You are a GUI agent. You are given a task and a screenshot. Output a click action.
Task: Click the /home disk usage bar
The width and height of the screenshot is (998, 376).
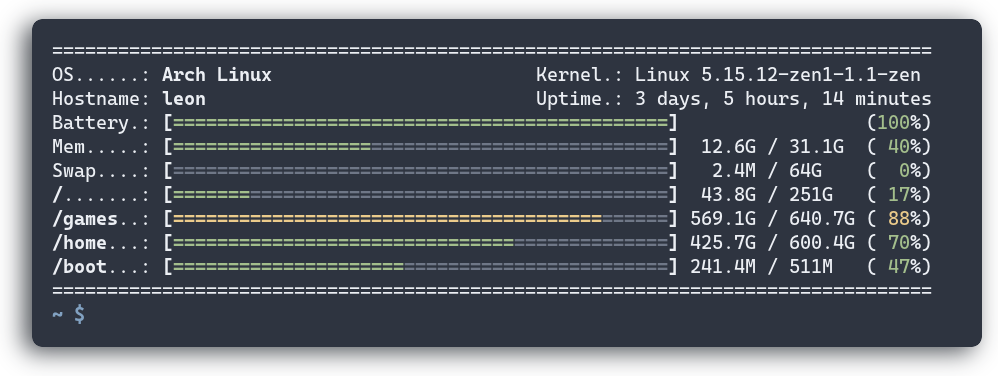pos(421,242)
